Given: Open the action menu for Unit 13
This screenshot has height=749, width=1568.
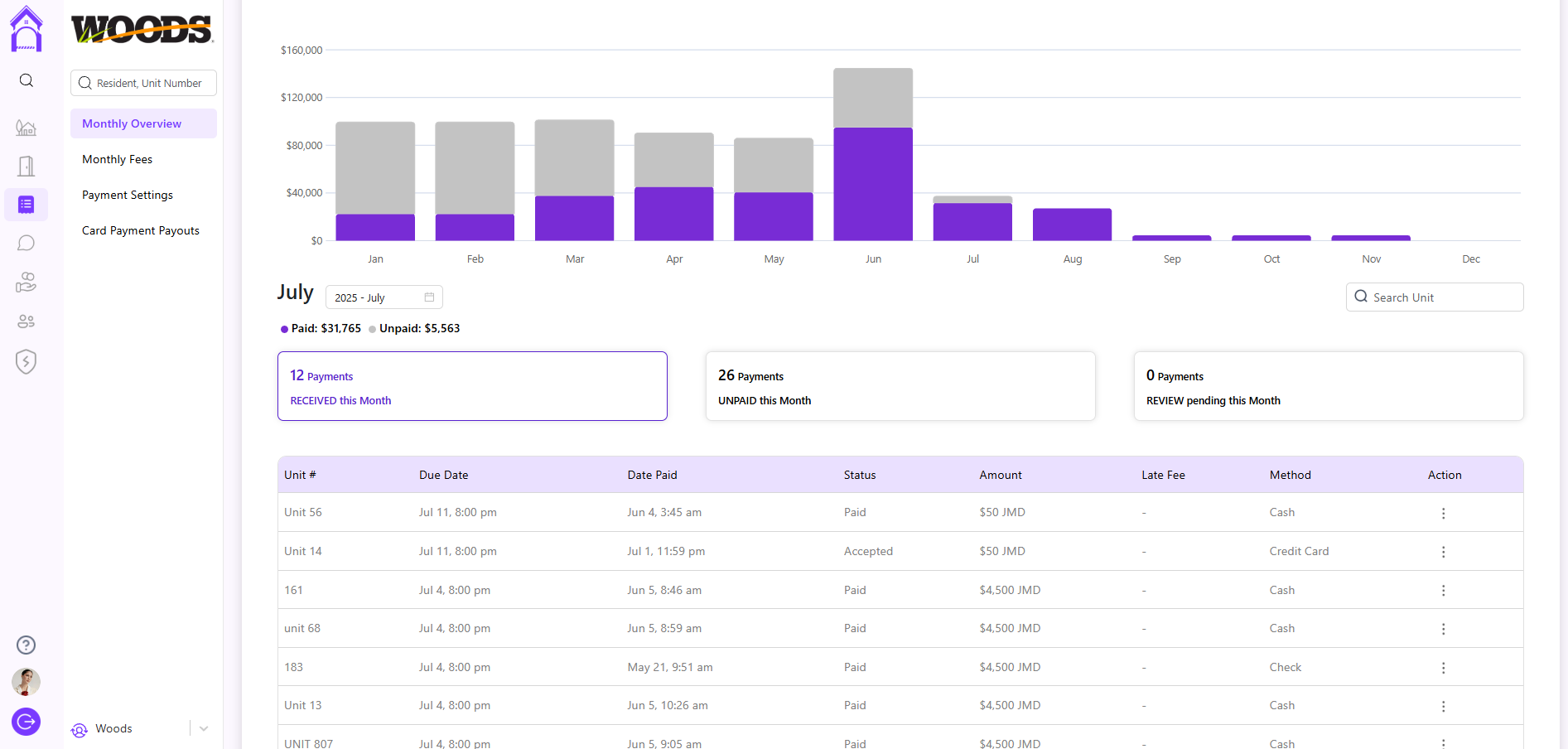Looking at the screenshot, I should click(x=1443, y=706).
